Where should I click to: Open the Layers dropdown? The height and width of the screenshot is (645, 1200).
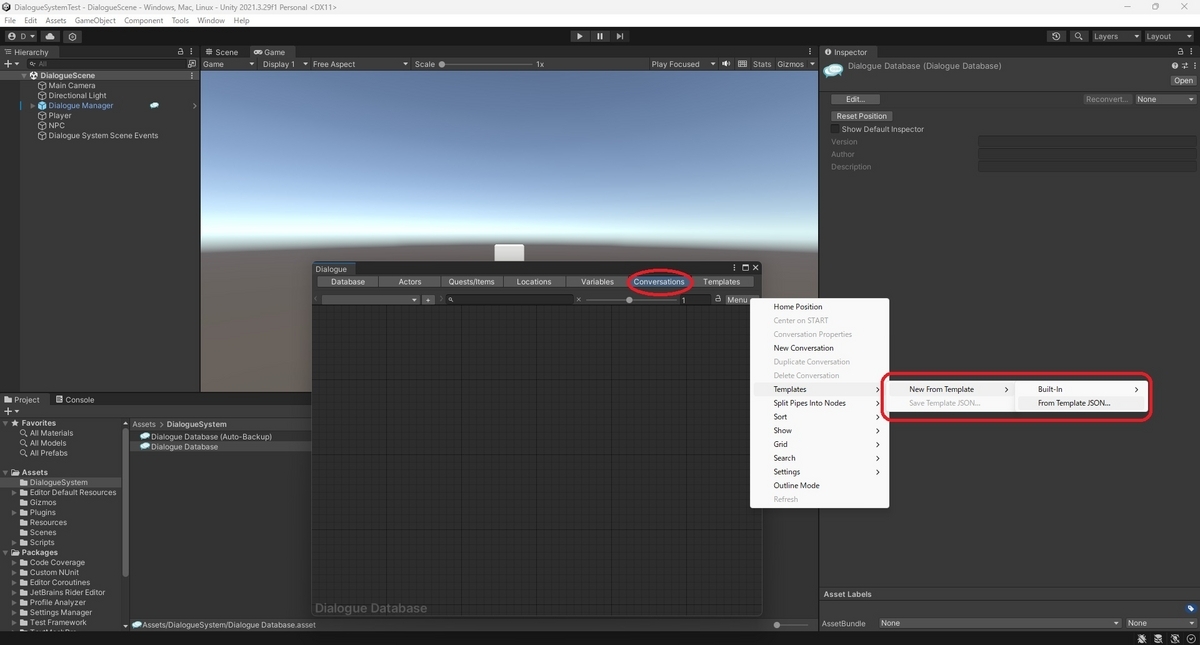pos(1115,36)
